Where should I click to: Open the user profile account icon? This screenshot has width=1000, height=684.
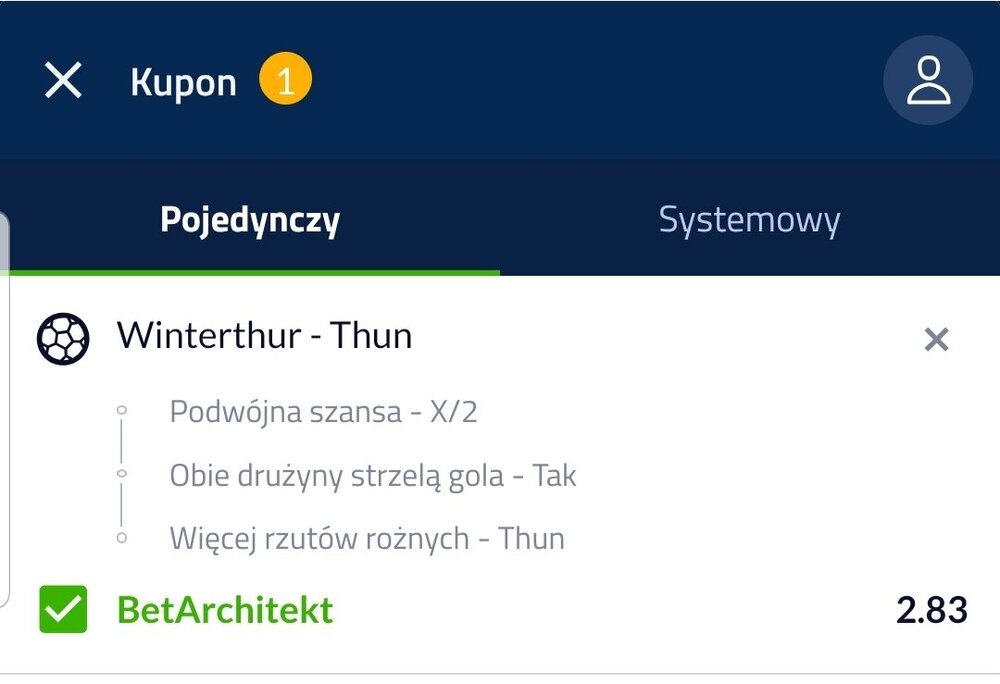point(928,80)
